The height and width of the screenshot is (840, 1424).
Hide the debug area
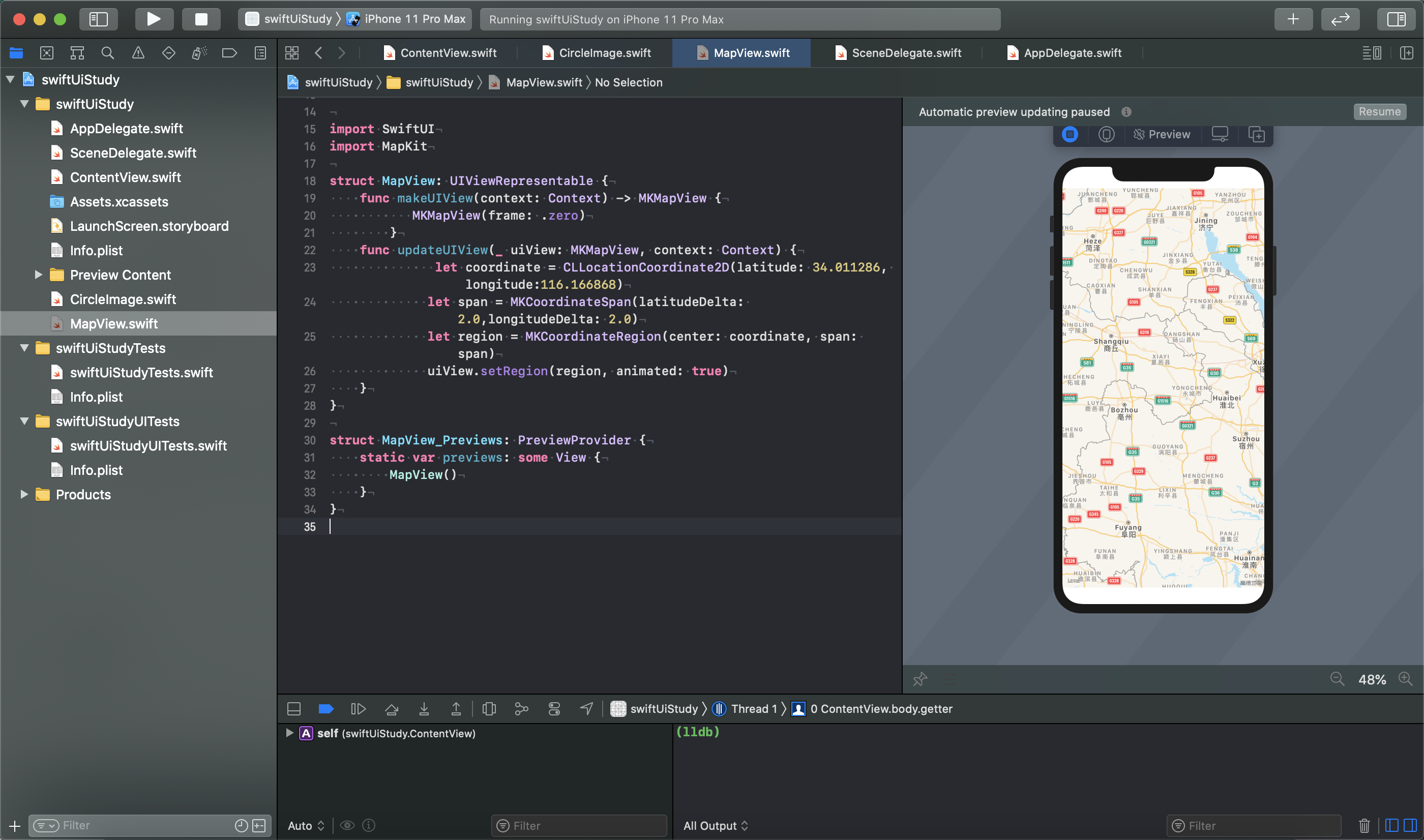[294, 709]
